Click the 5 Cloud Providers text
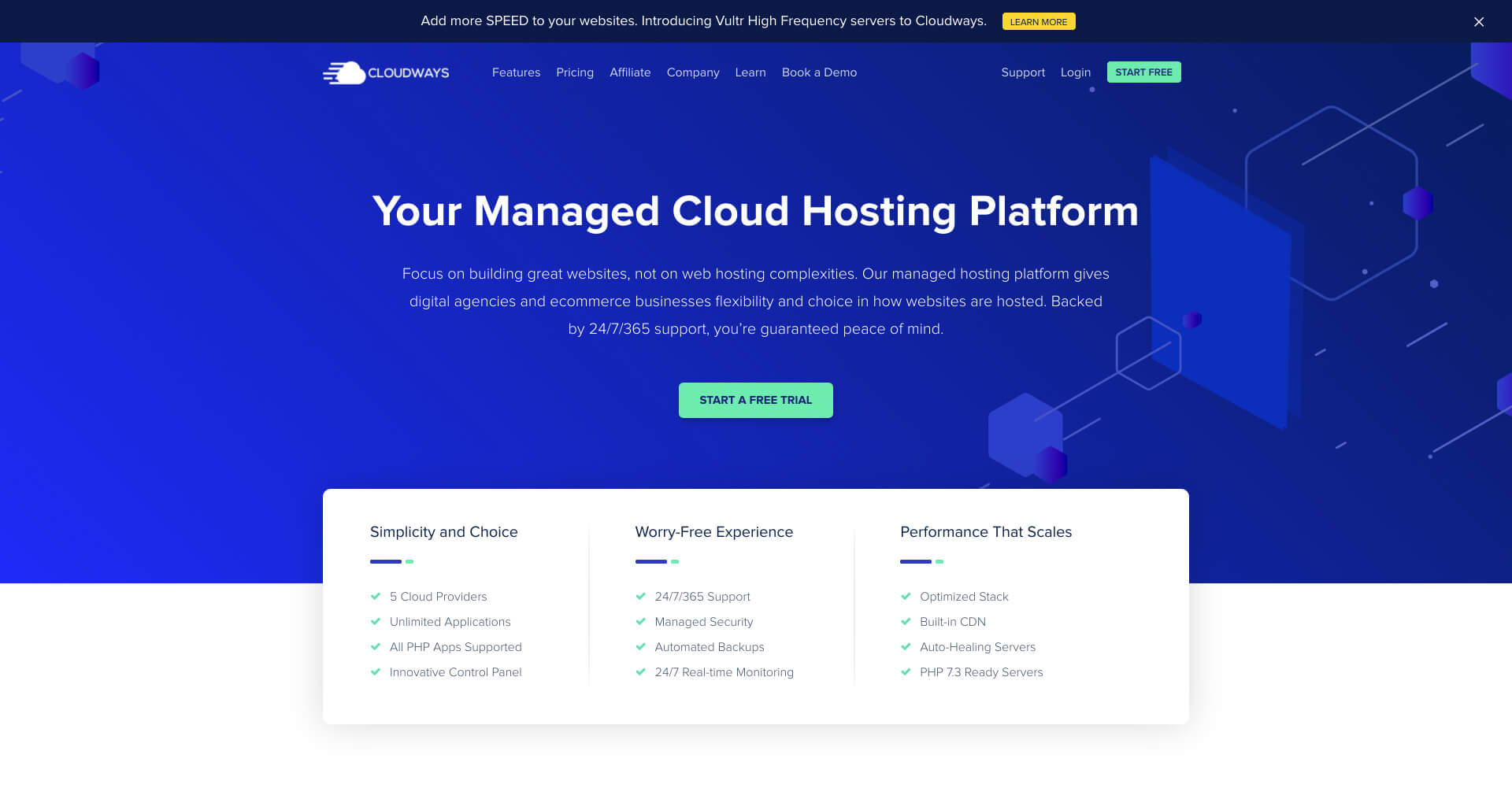 point(439,597)
